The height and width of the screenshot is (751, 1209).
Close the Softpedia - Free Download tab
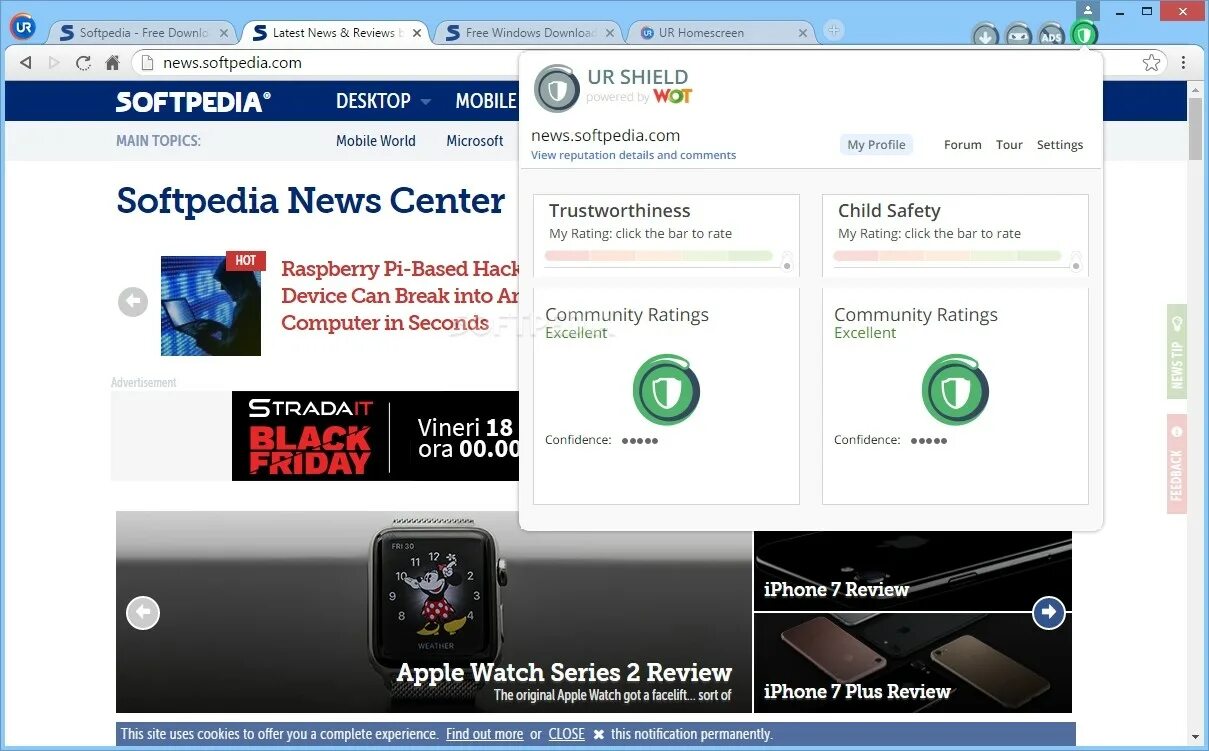click(224, 33)
